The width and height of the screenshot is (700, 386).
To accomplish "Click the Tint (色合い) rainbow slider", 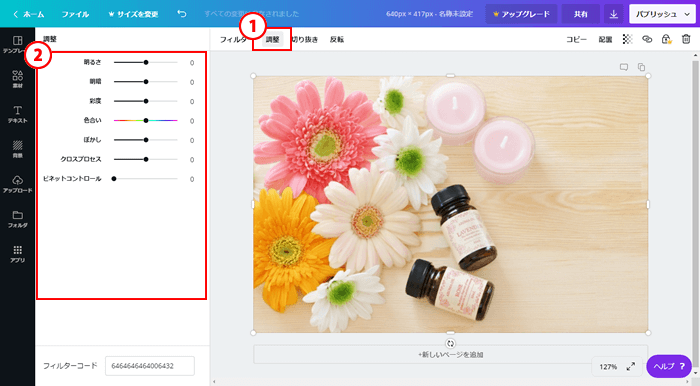I will [146, 120].
